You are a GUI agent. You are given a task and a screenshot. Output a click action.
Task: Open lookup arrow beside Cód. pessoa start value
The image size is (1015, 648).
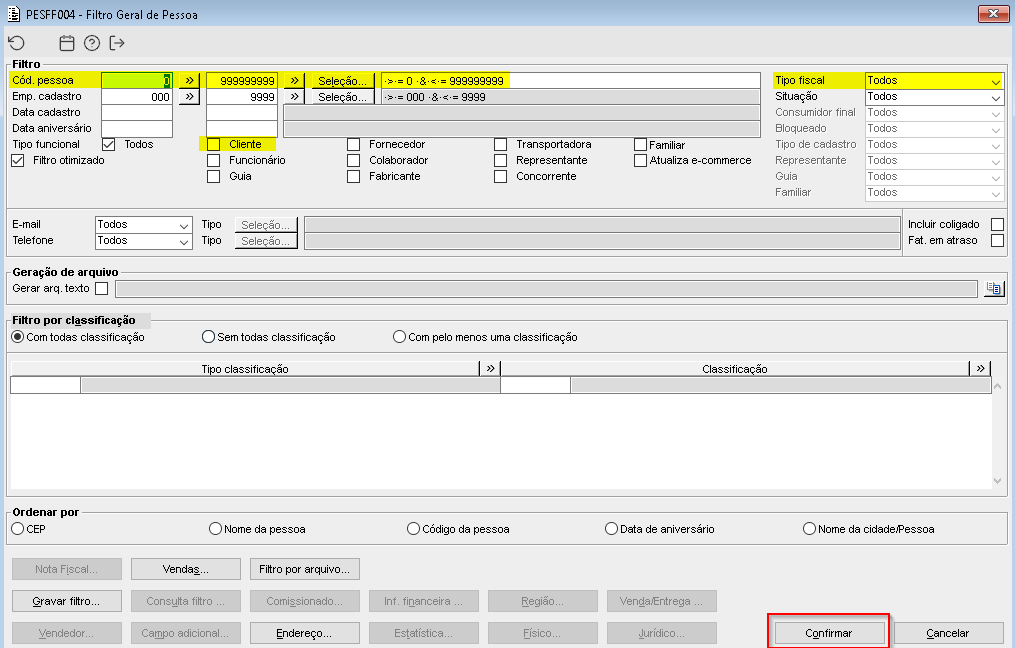[x=189, y=80]
